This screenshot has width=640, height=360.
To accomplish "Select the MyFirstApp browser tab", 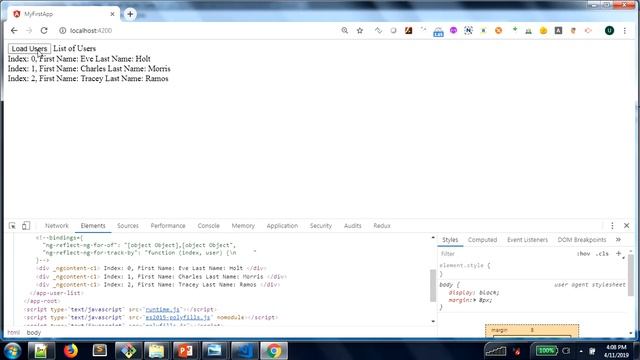I will (x=63, y=14).
